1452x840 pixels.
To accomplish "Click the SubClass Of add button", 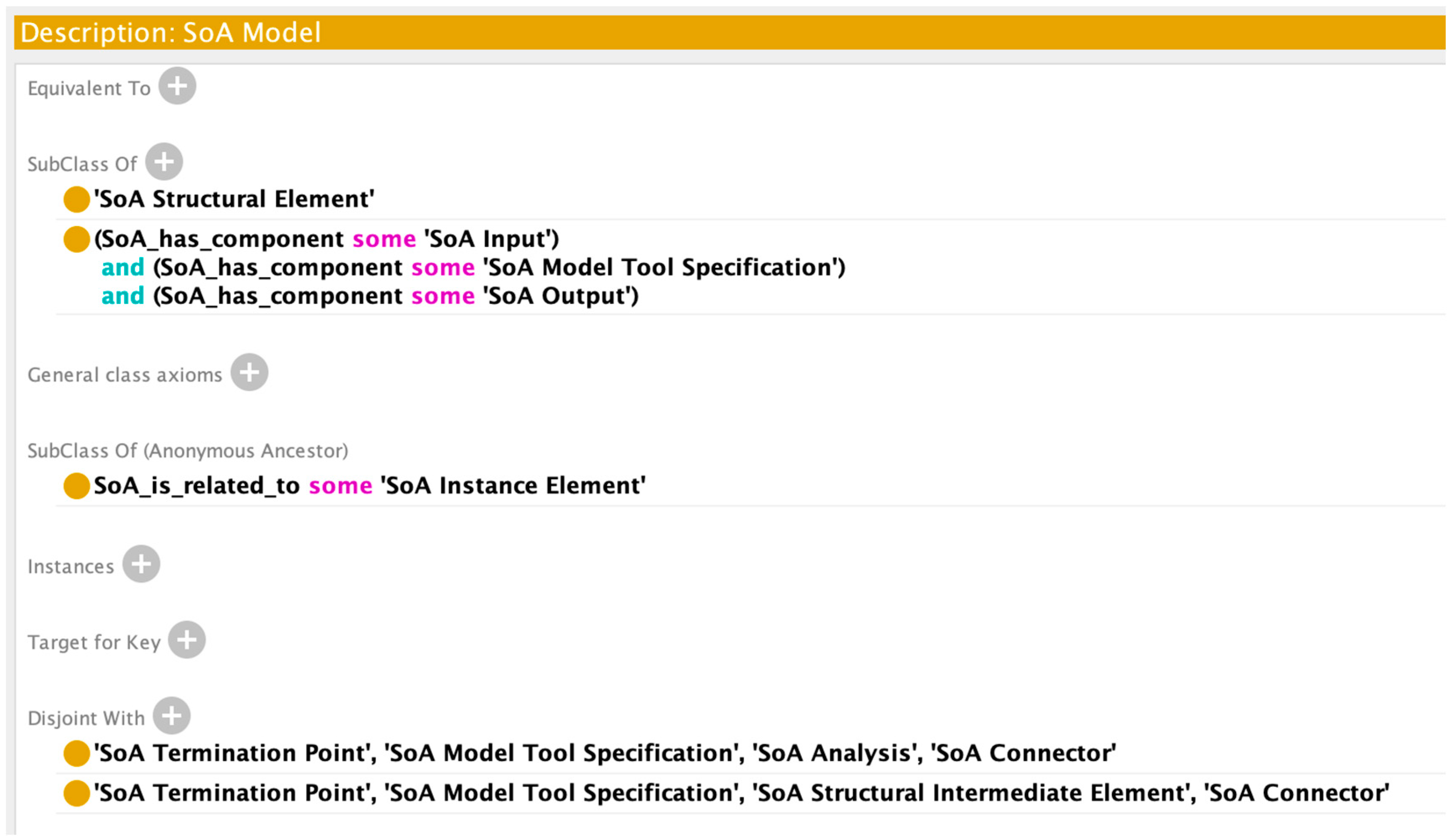I will click(164, 162).
